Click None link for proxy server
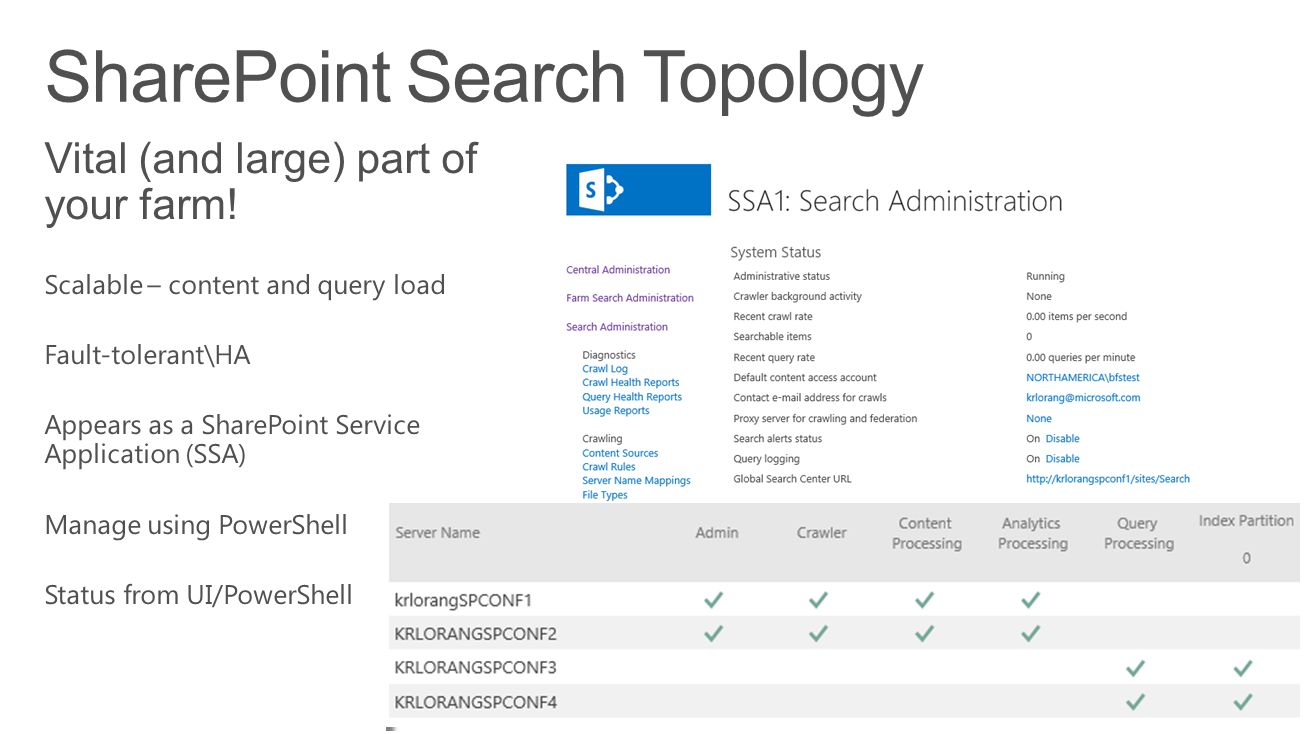Viewport: 1305px width, 734px height. pyautogui.click(x=1039, y=419)
